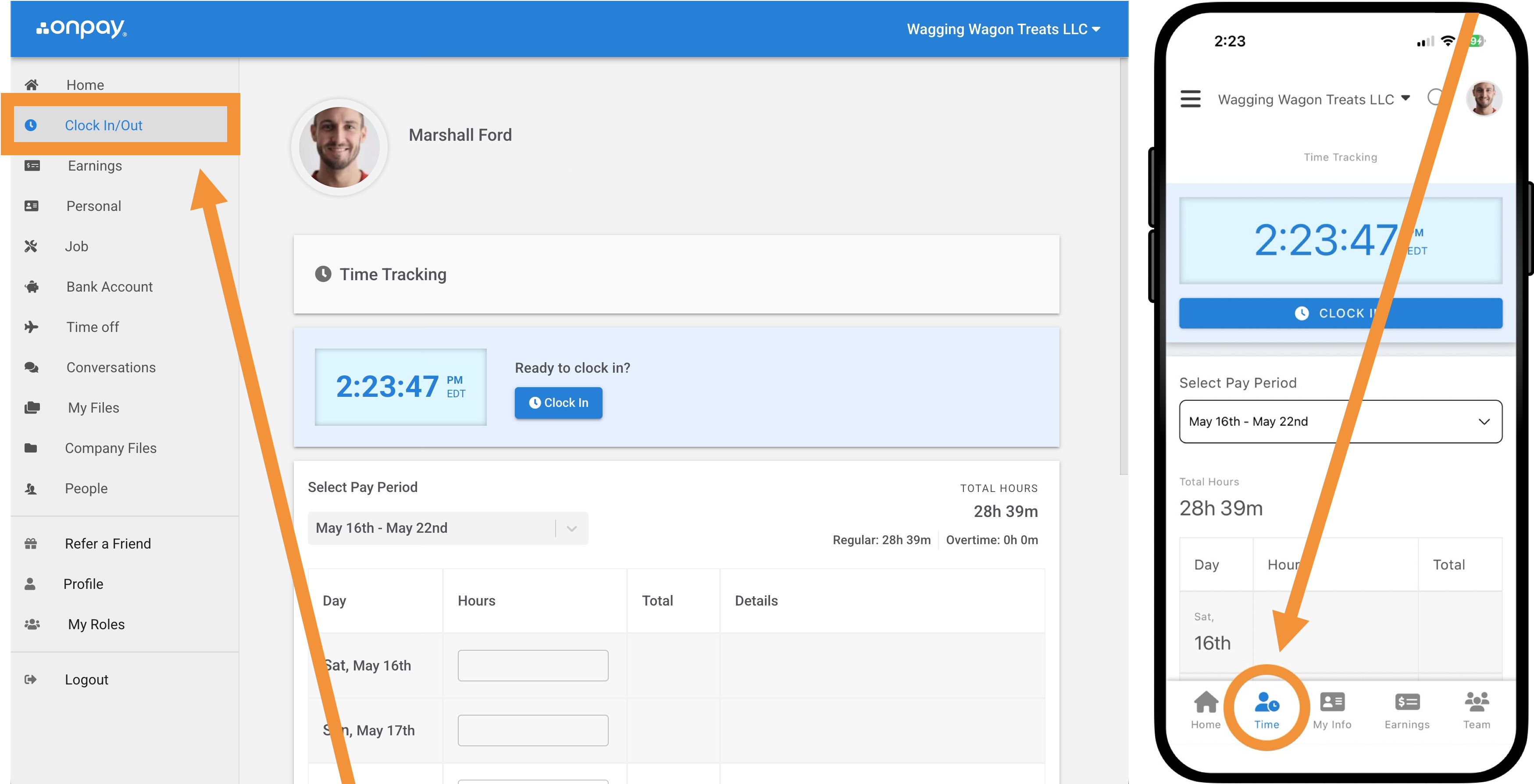Click the hours field for Sun, May 17th
The image size is (1534, 784).
pos(533,731)
